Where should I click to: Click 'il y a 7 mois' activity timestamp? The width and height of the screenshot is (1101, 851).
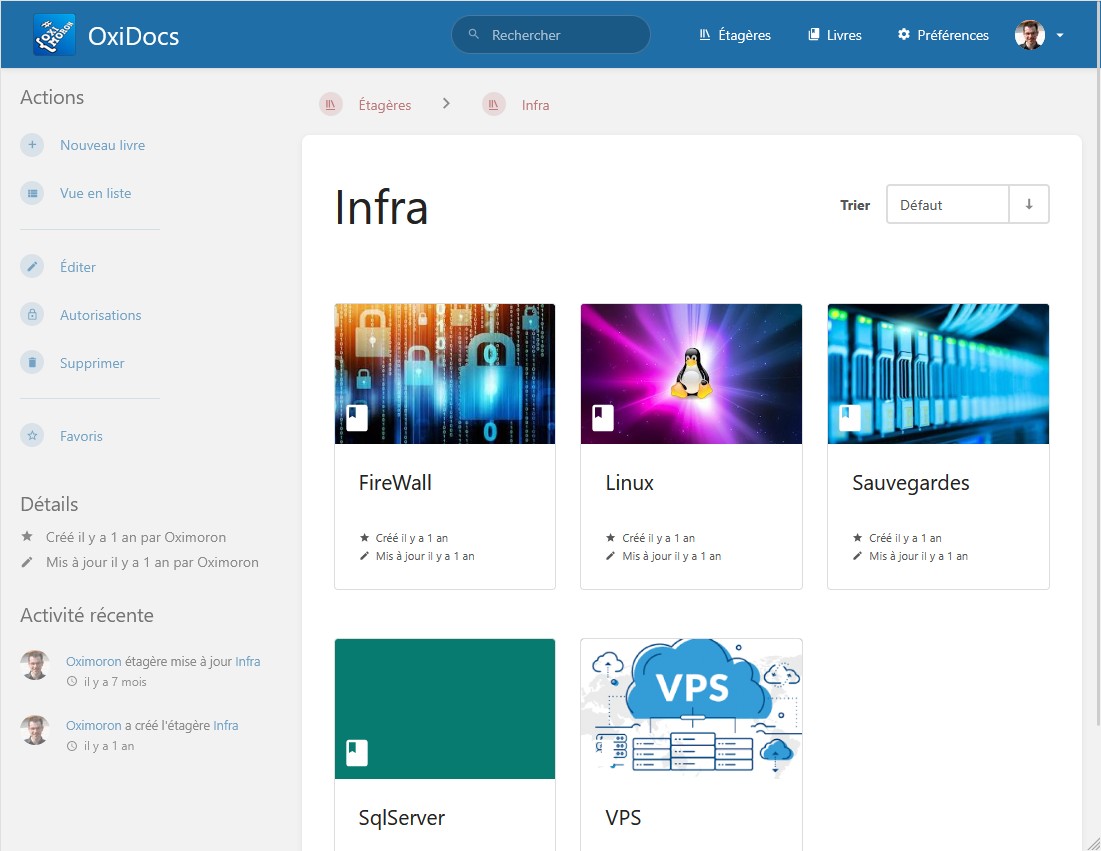[115, 682]
